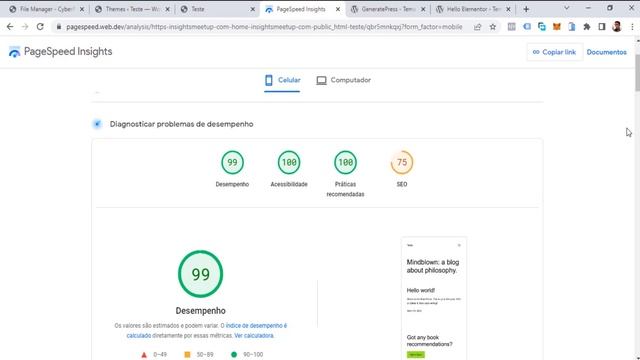This screenshot has width=640, height=360.
Task: Click the SEO 75 score gauge
Action: click(402, 162)
